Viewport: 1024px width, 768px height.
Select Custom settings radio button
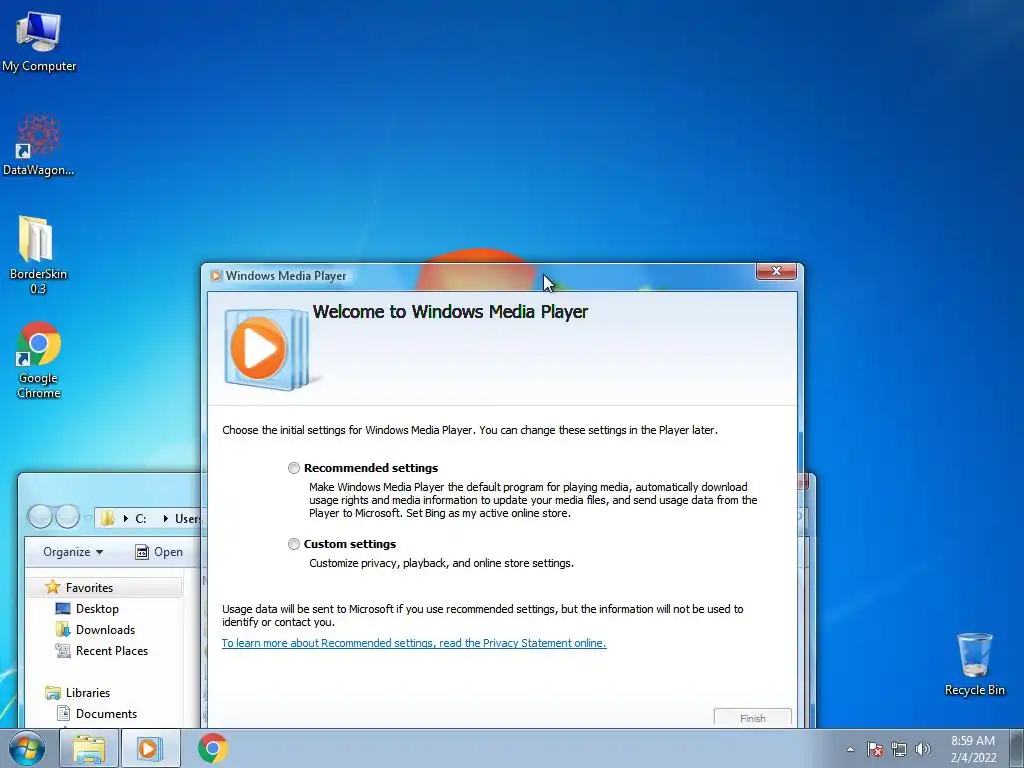coord(294,544)
